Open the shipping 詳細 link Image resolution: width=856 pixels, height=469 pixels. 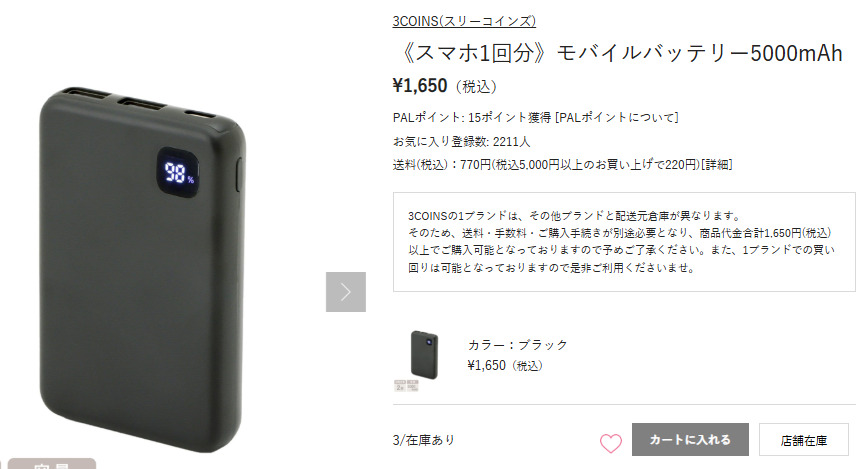(x=716, y=164)
